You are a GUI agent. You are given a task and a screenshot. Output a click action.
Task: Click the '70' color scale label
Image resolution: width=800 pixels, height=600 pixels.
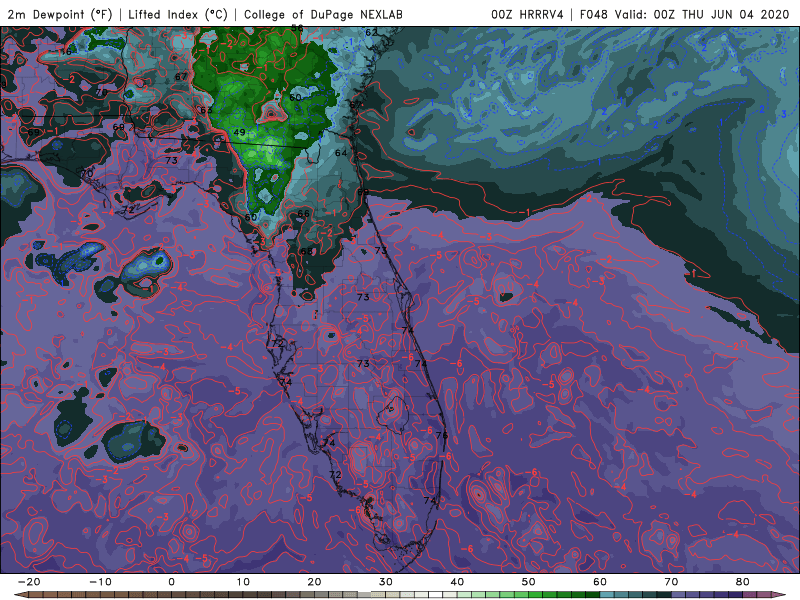[x=671, y=582]
